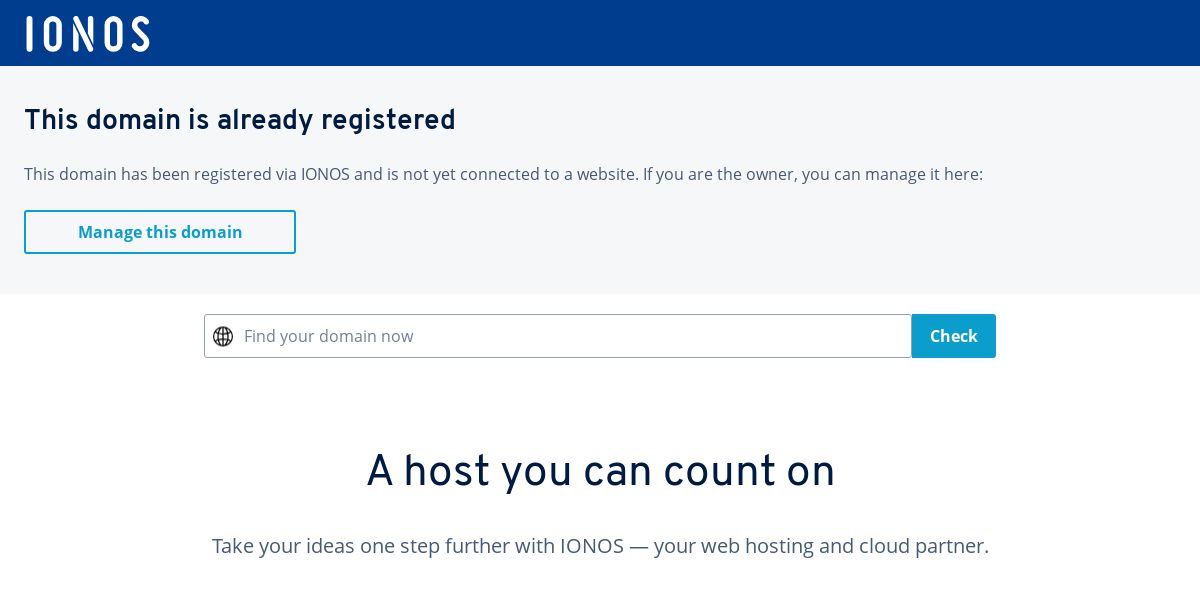The image size is (1200, 600).
Task: Open the Manage this domain button
Action: [x=160, y=232]
